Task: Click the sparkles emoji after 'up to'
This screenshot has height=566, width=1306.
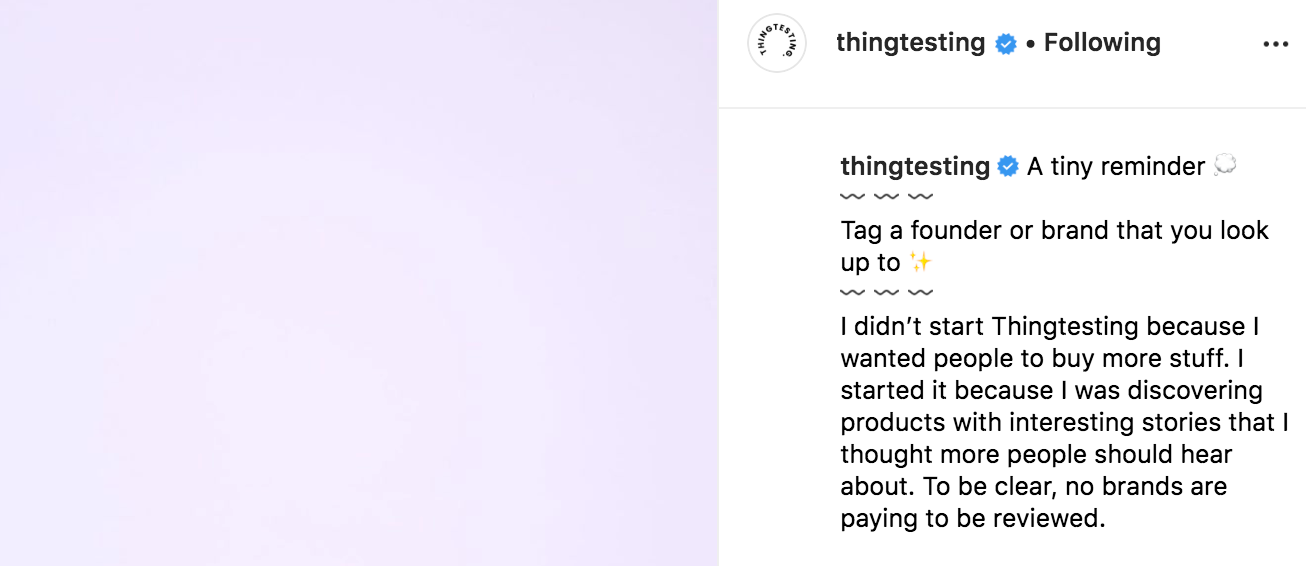Action: [921, 263]
